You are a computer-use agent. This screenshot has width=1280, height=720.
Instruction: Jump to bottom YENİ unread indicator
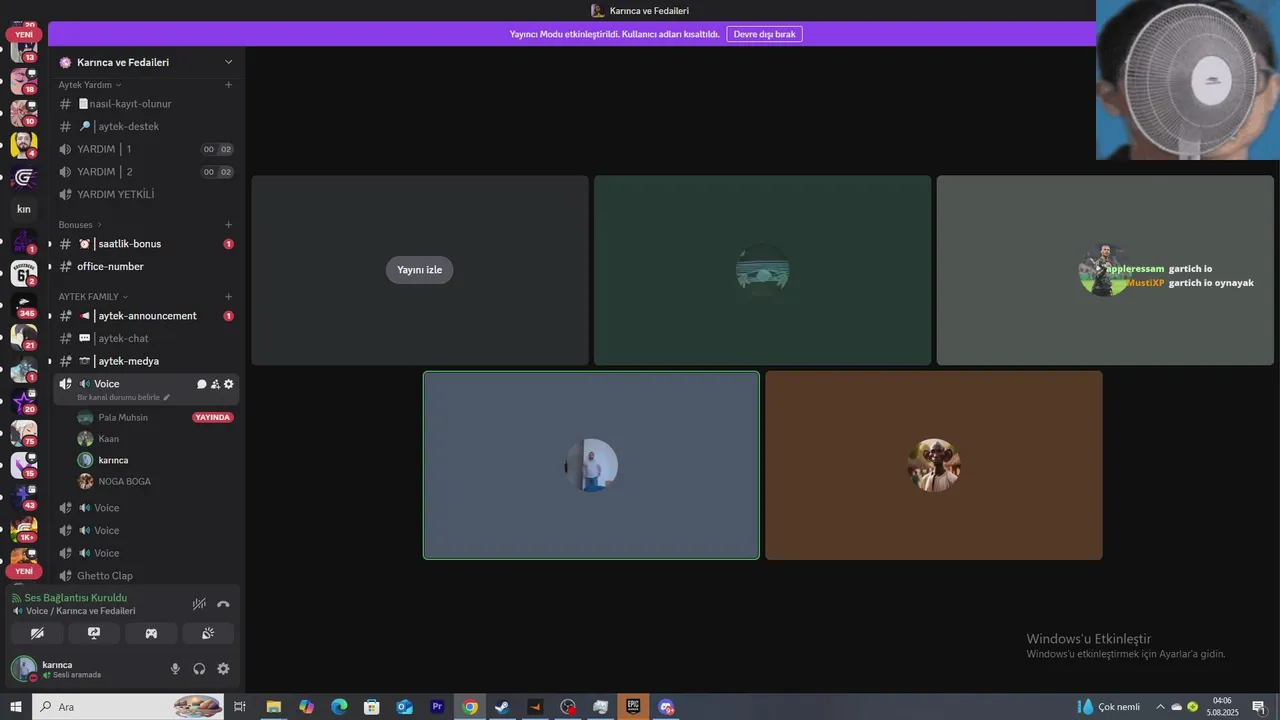[x=24, y=571]
